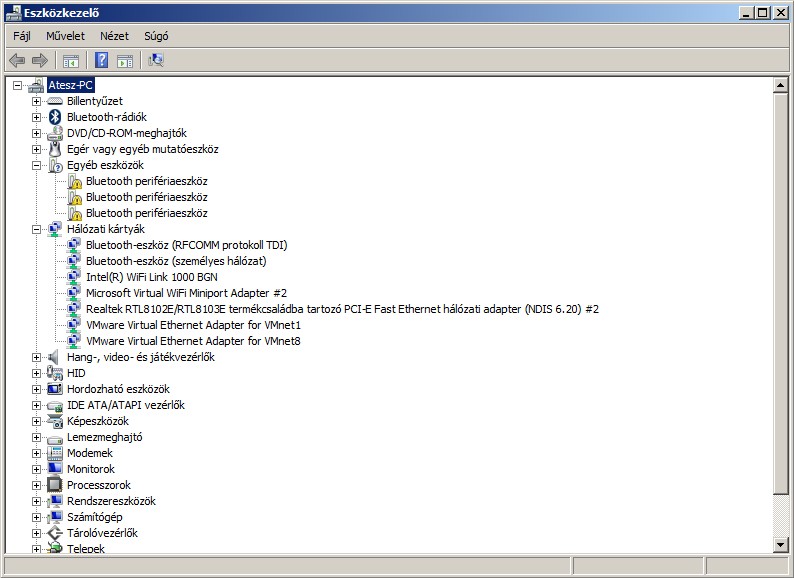Select Bluetooth-eszköz (RFCOMM protokoll TDI)

click(186, 245)
